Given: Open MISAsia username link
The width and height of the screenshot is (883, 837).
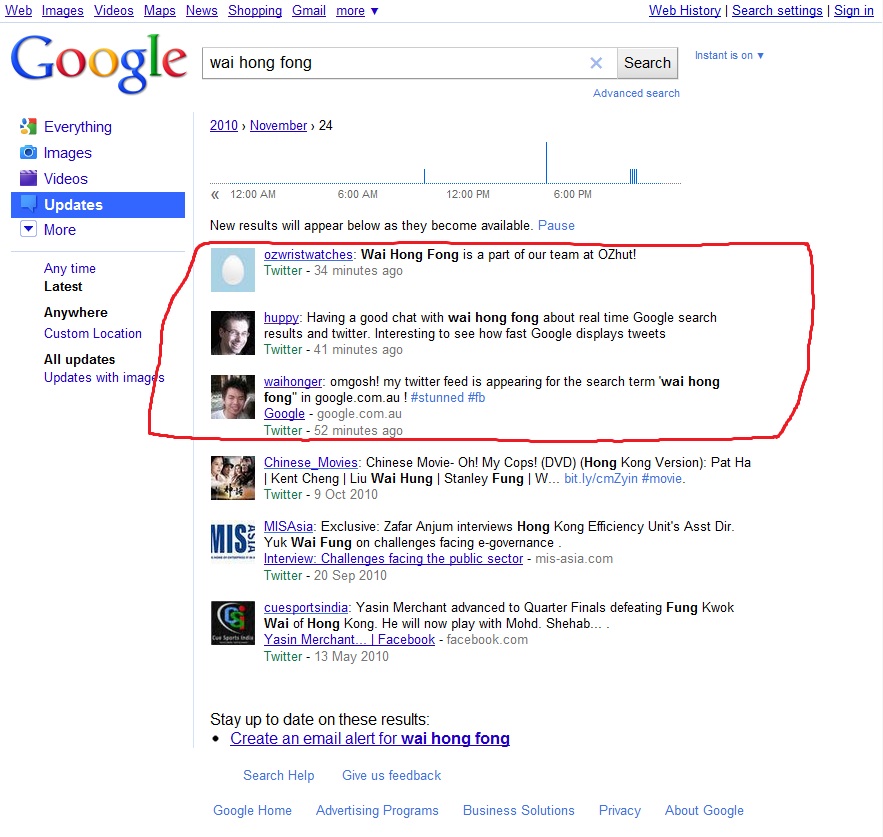Looking at the screenshot, I should pos(288,527).
